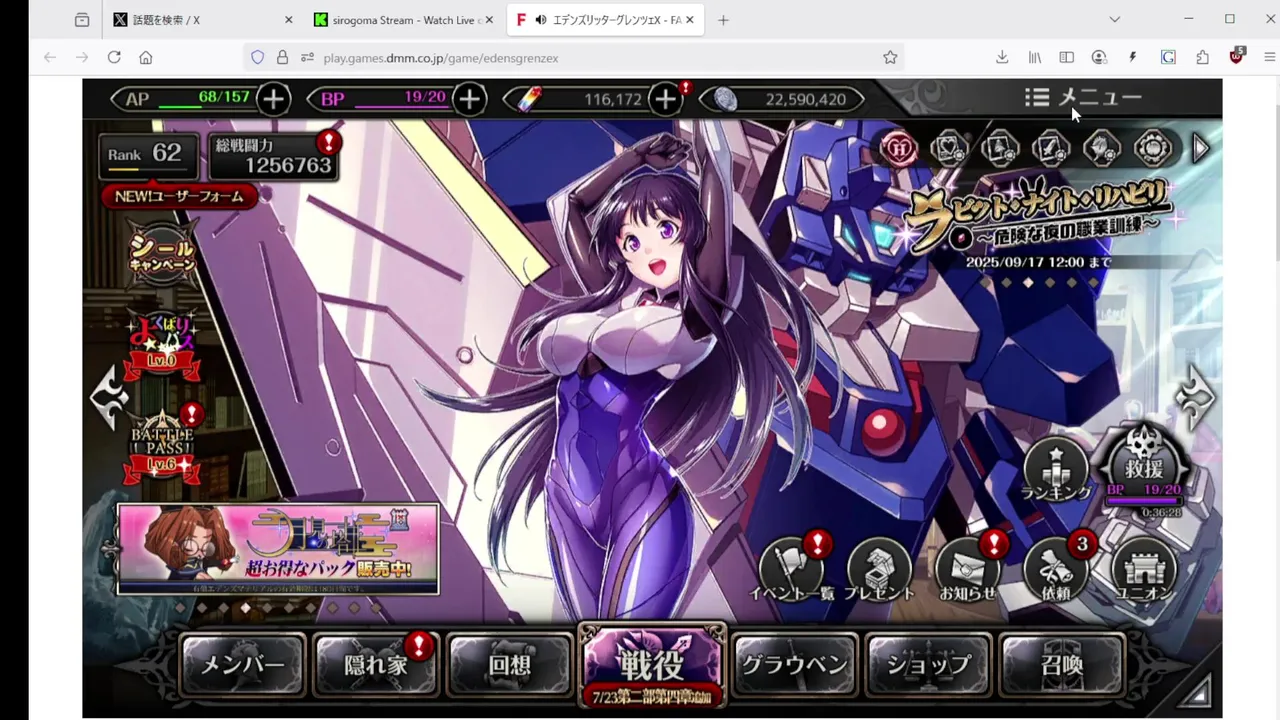1280x720 pixels.
Task: Open the browser hamburger menu
Action: tap(1270, 58)
